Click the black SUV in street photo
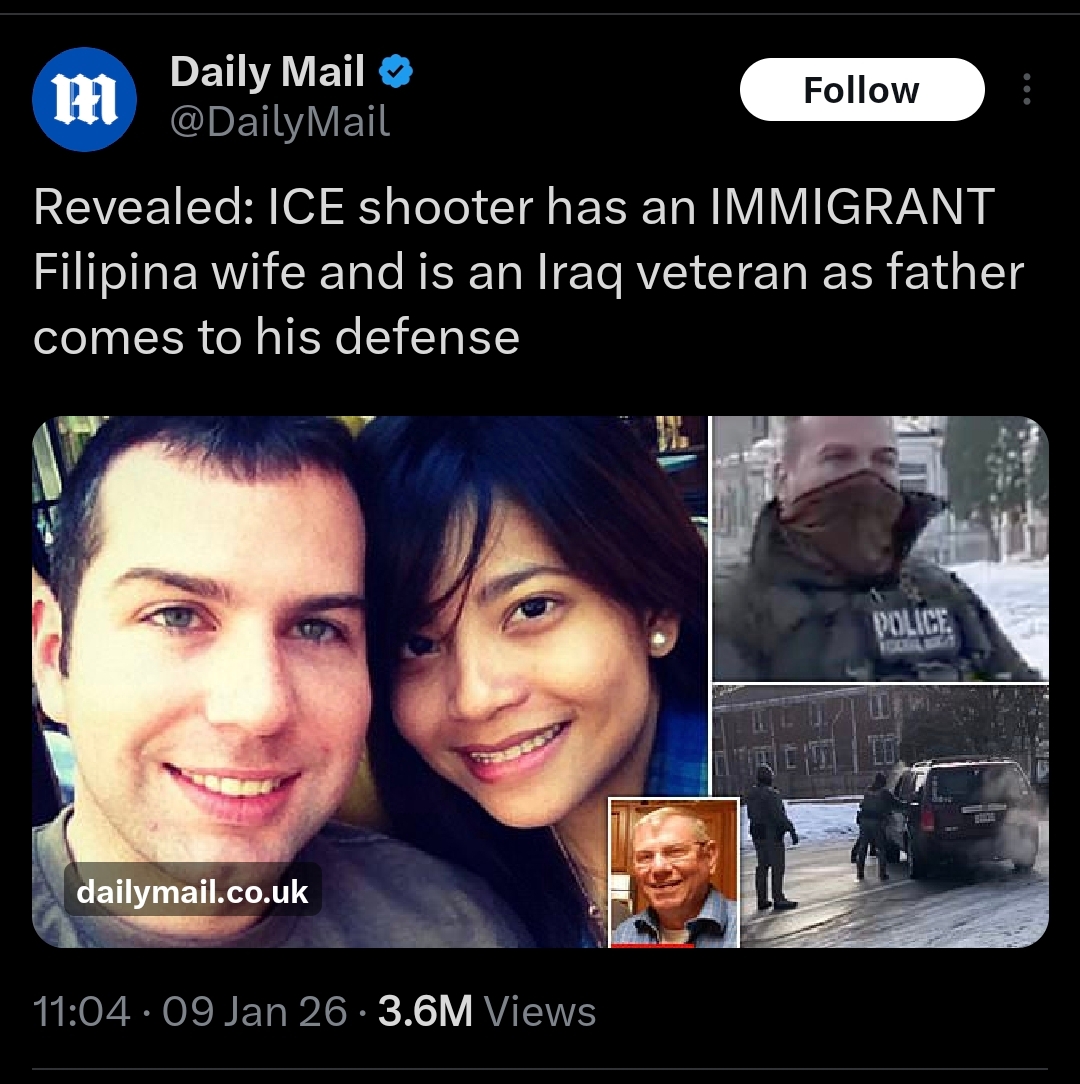The width and height of the screenshot is (1080, 1084). point(968,816)
